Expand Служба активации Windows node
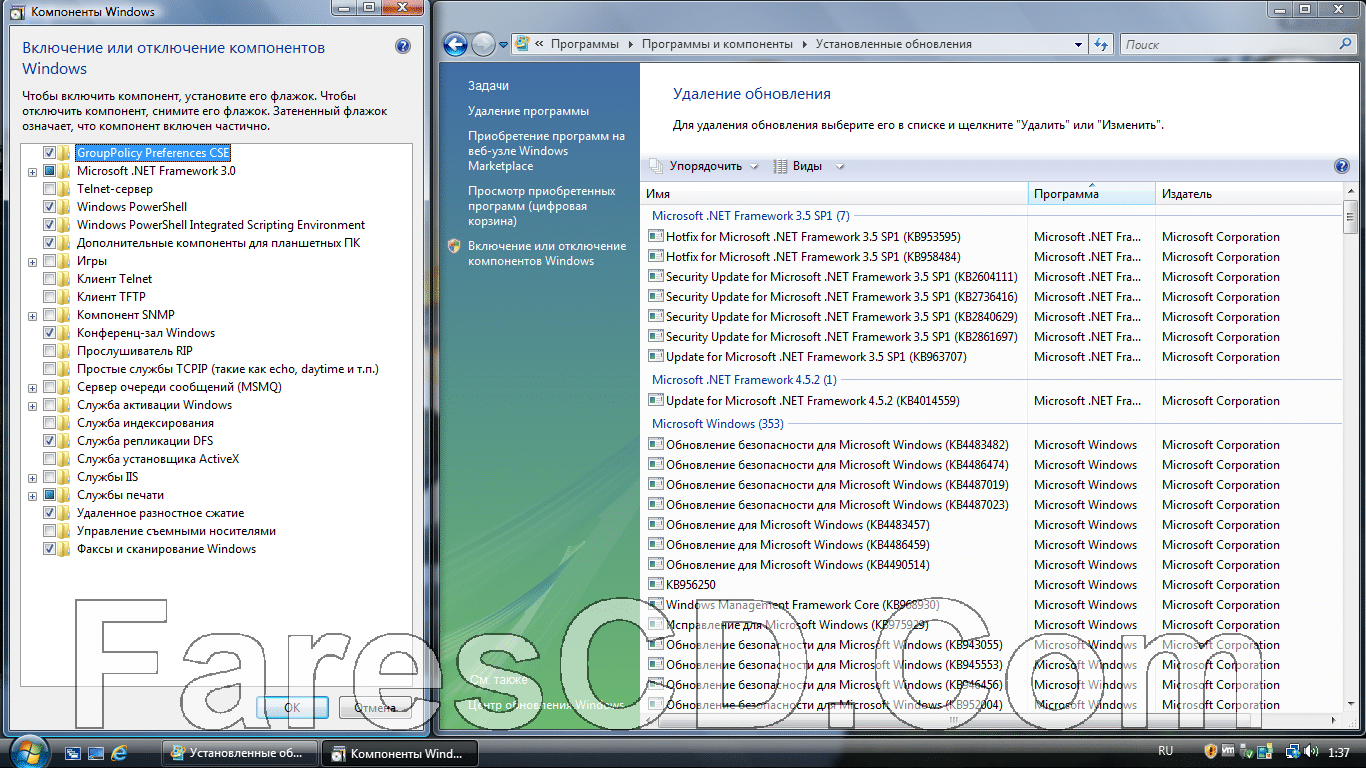 click(x=33, y=406)
